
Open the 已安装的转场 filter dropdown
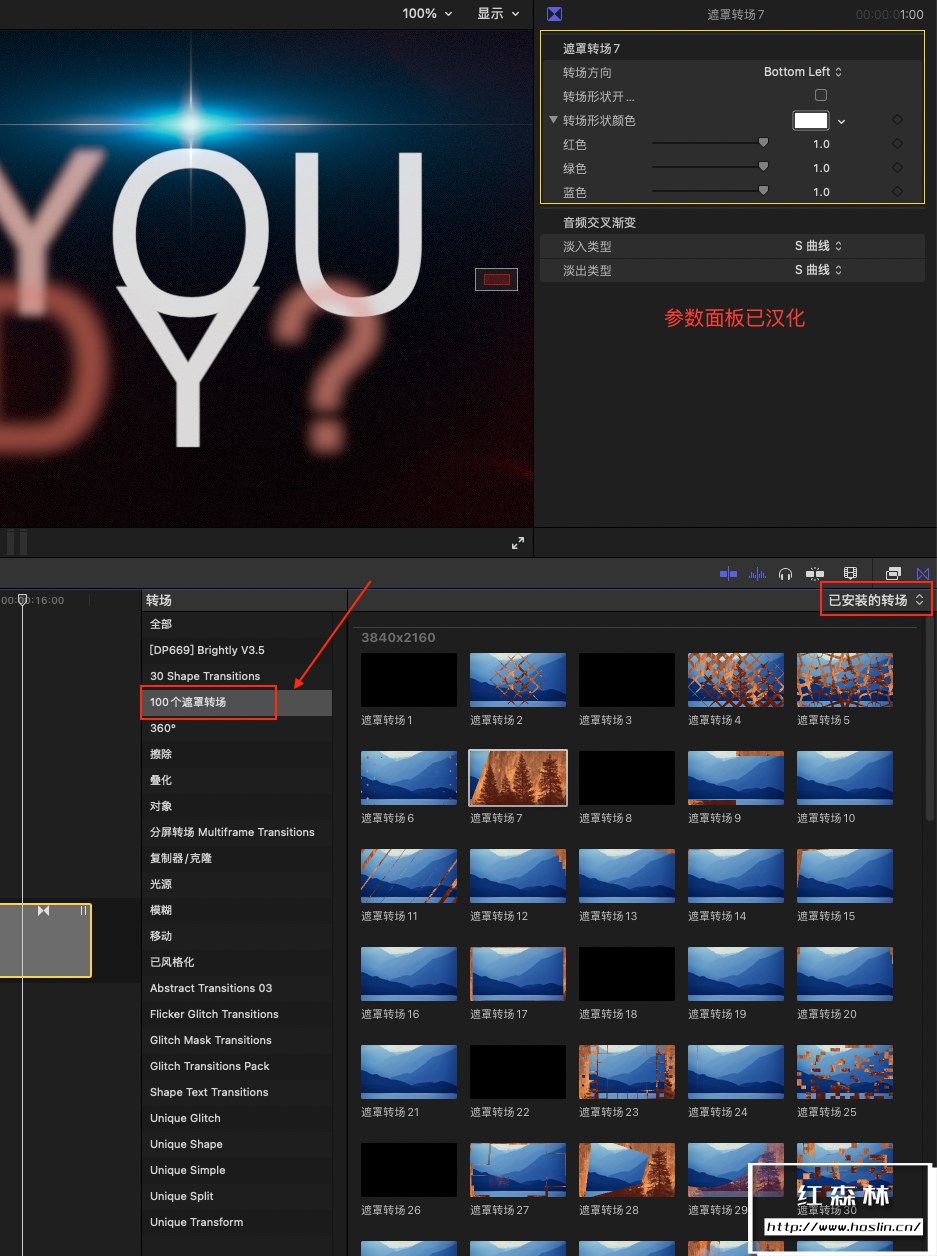point(876,600)
